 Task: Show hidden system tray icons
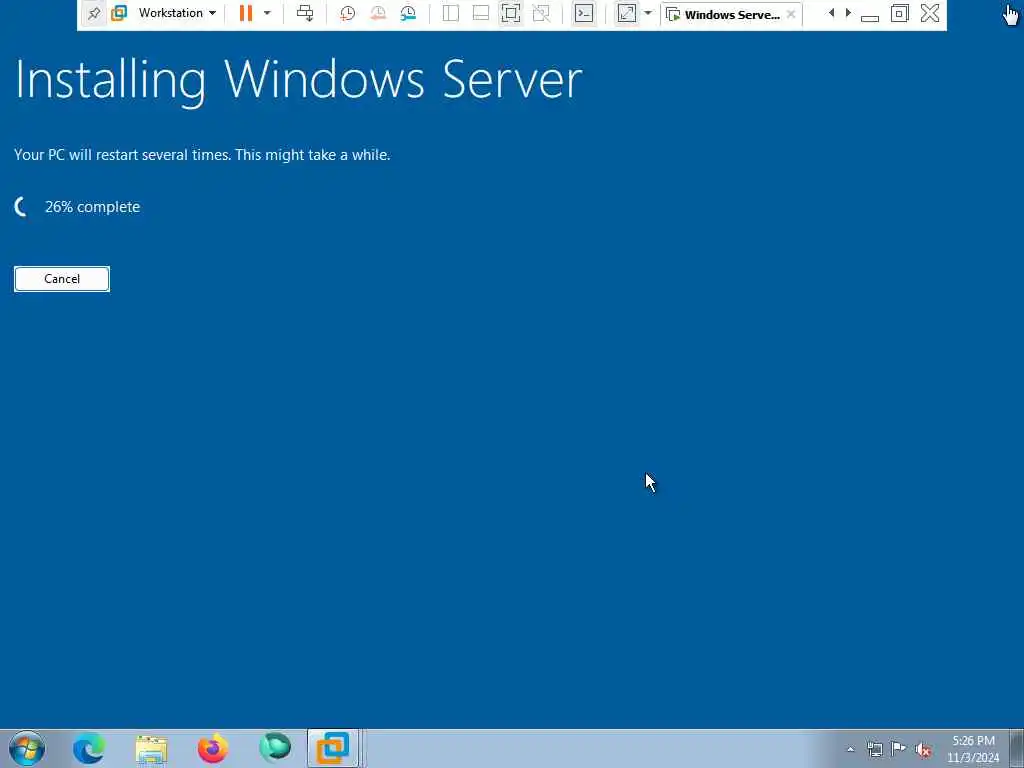[x=850, y=749]
